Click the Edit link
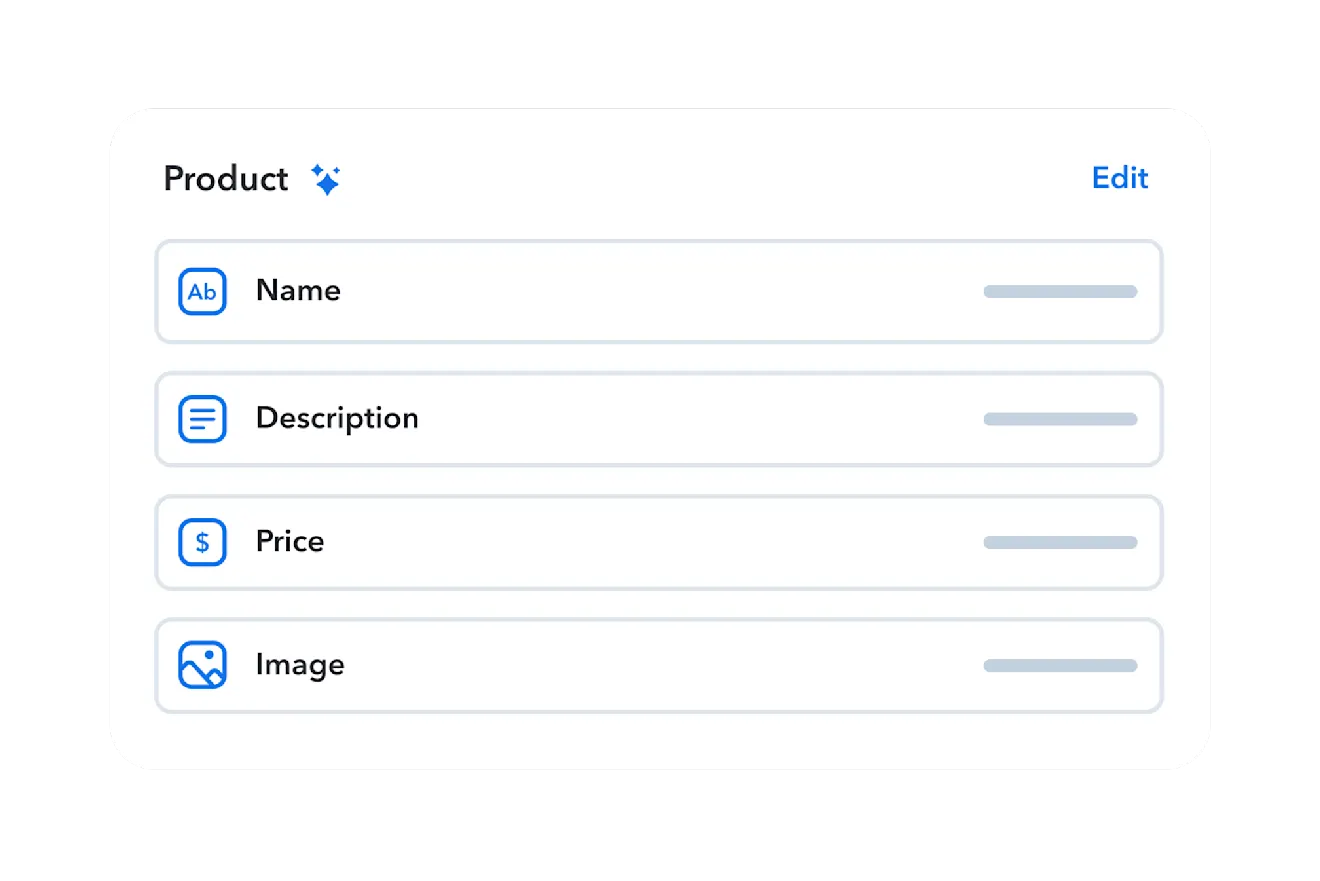Screen dimensions: 1320x881 pyautogui.click(x=1120, y=178)
